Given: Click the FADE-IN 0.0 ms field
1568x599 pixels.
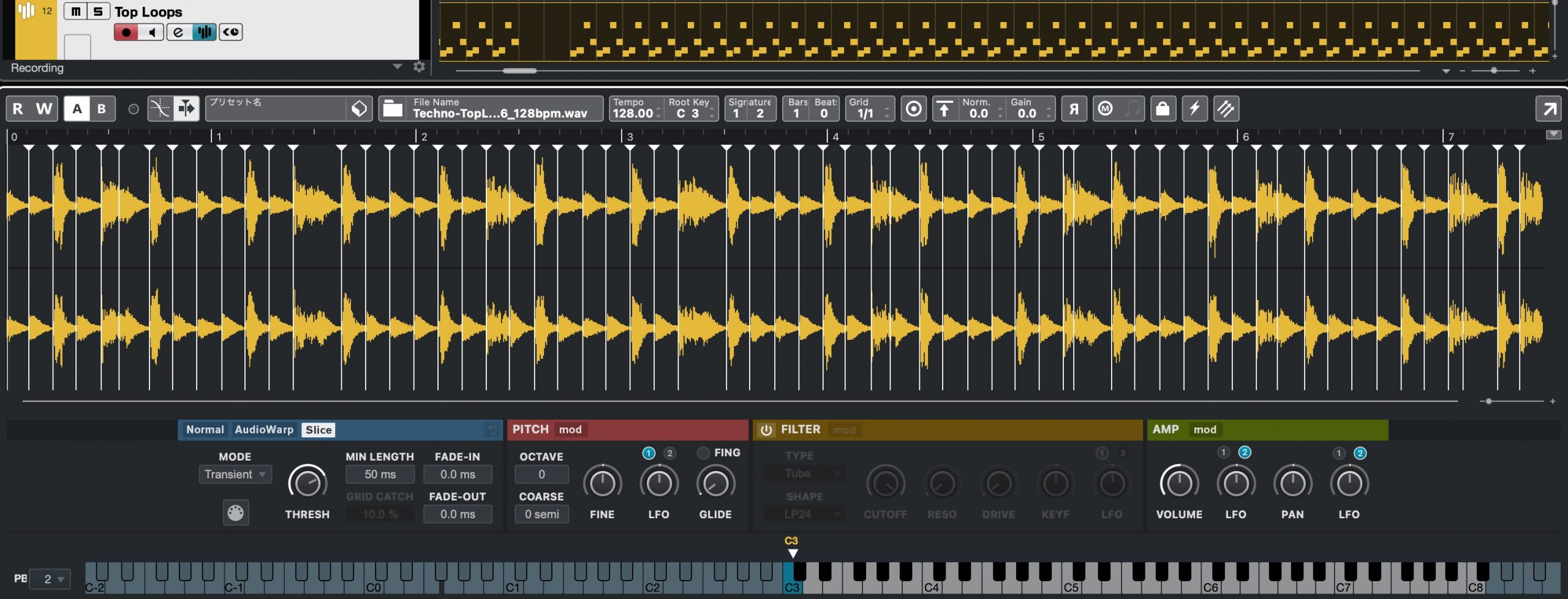Looking at the screenshot, I should click(458, 475).
